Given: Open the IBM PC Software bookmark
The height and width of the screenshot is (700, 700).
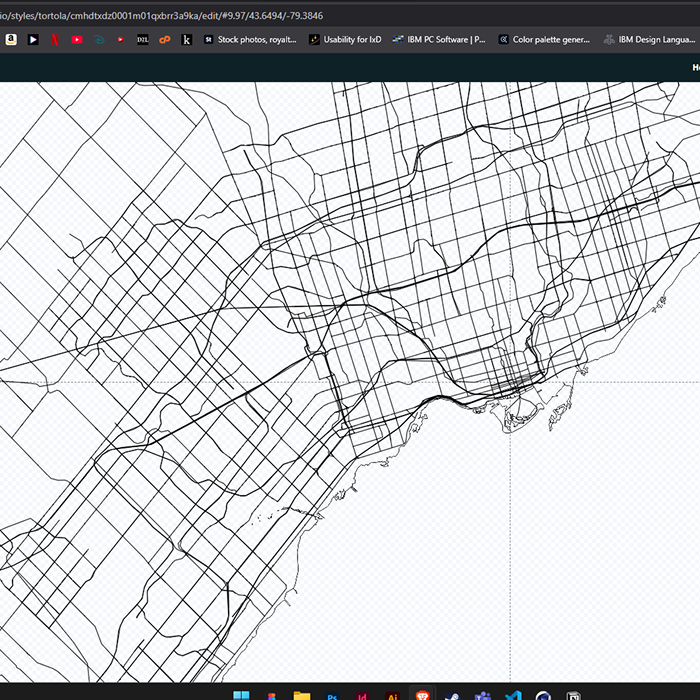Looking at the screenshot, I should tap(439, 40).
